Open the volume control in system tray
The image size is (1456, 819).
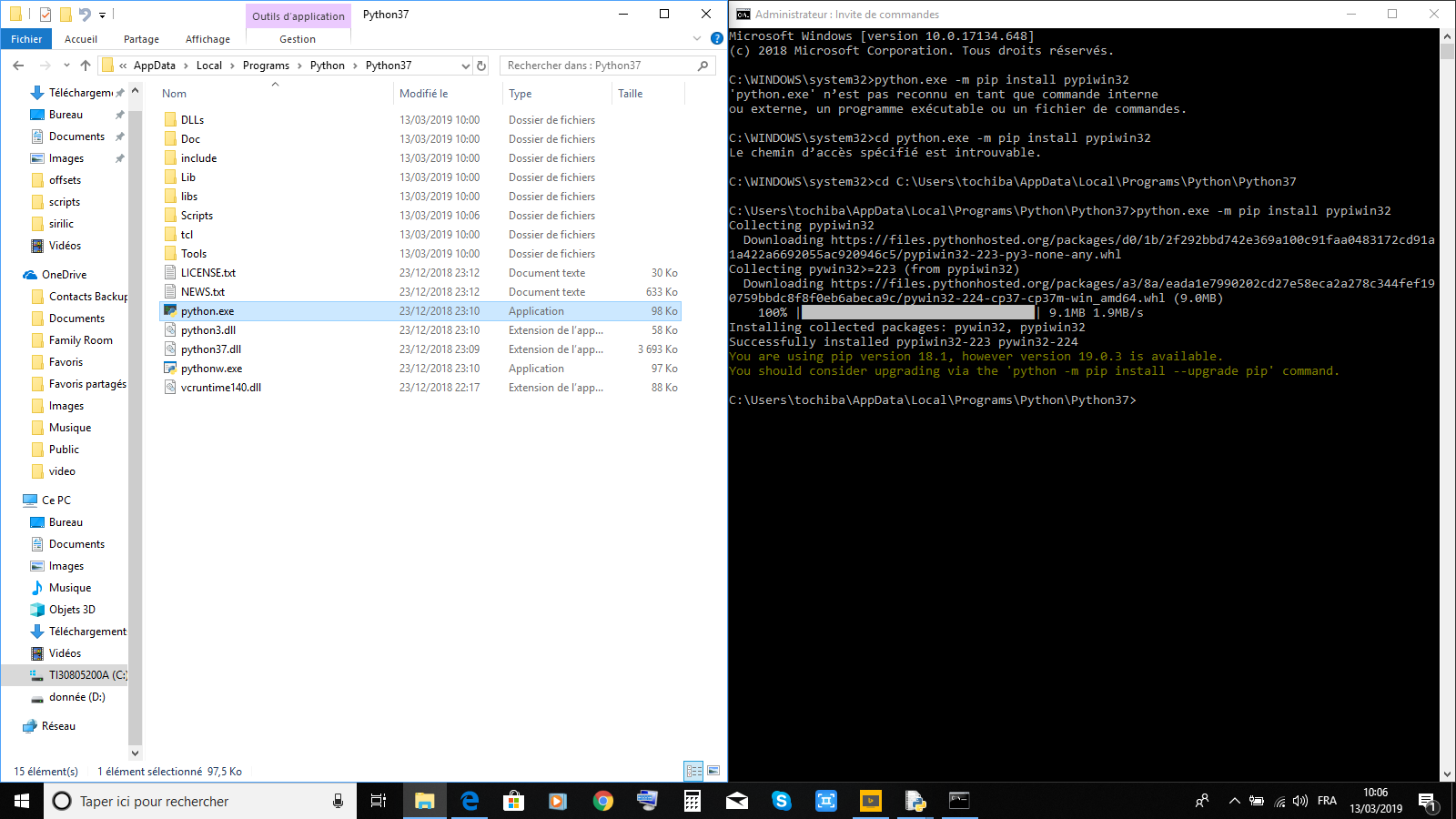click(1300, 801)
